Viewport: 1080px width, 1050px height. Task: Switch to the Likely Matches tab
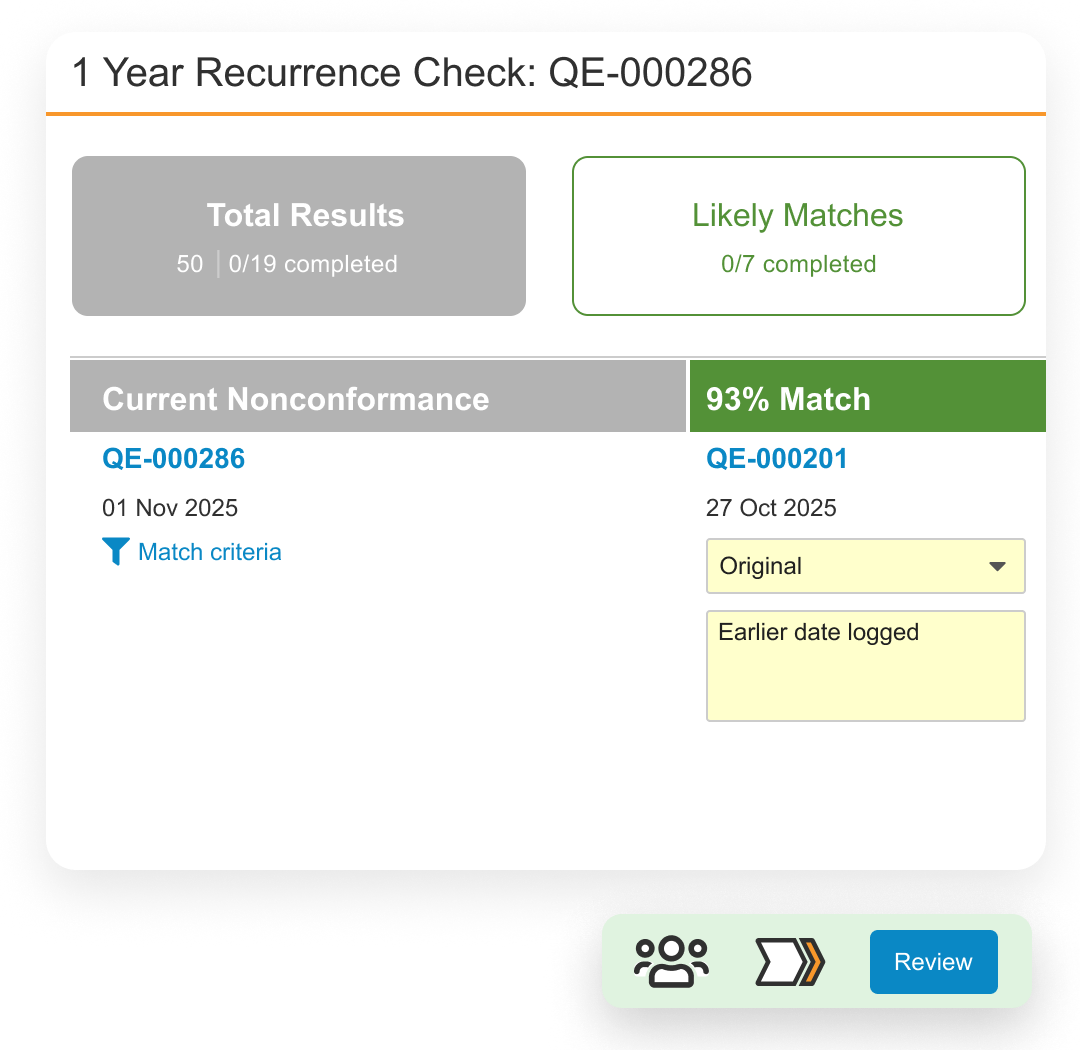click(x=798, y=217)
